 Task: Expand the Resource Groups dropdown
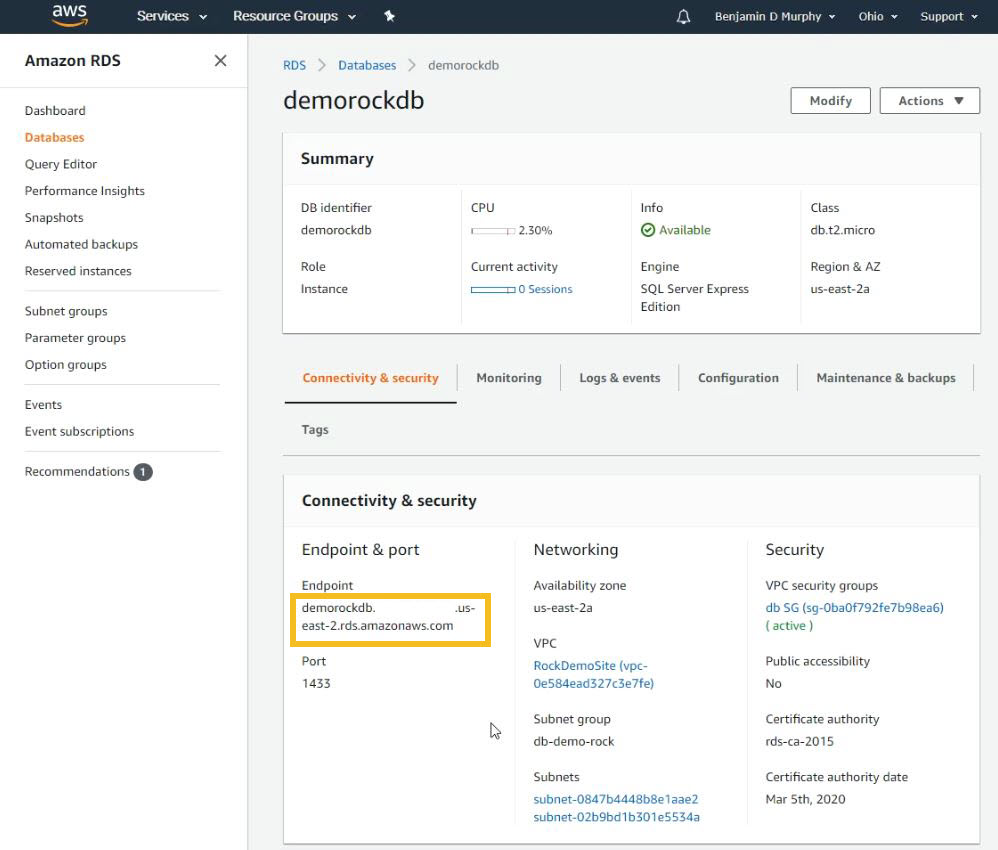point(294,16)
